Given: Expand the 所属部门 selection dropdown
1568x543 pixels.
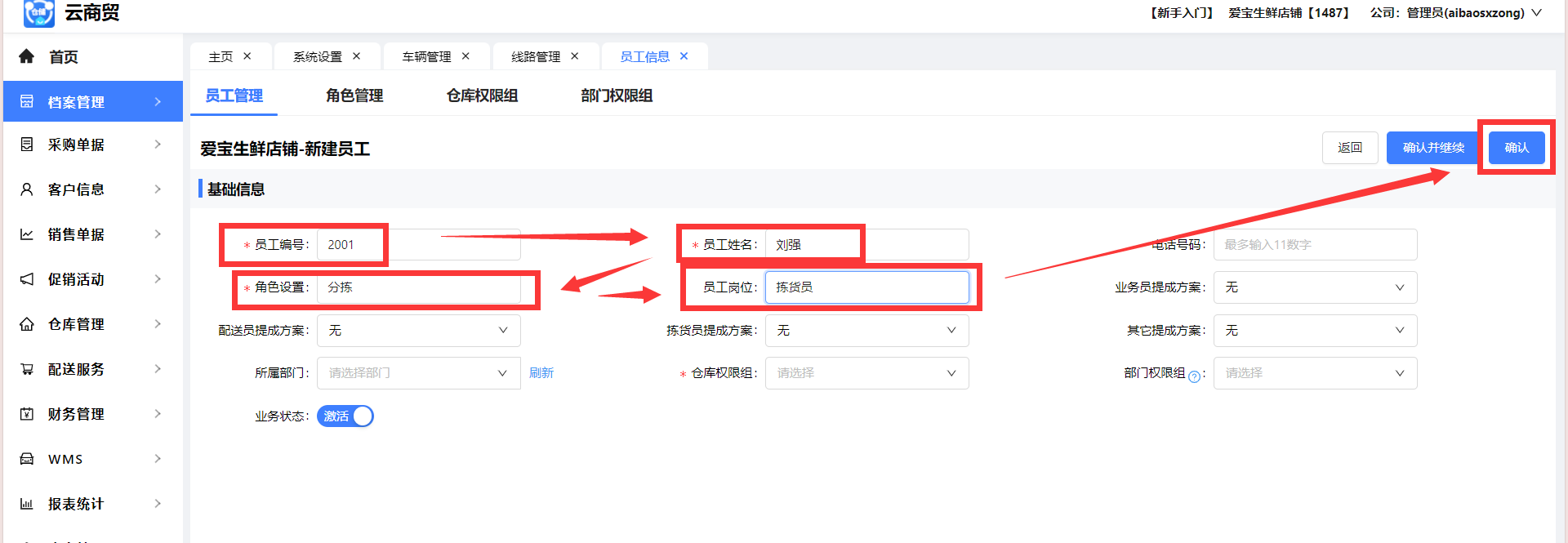Looking at the screenshot, I should pos(418,373).
